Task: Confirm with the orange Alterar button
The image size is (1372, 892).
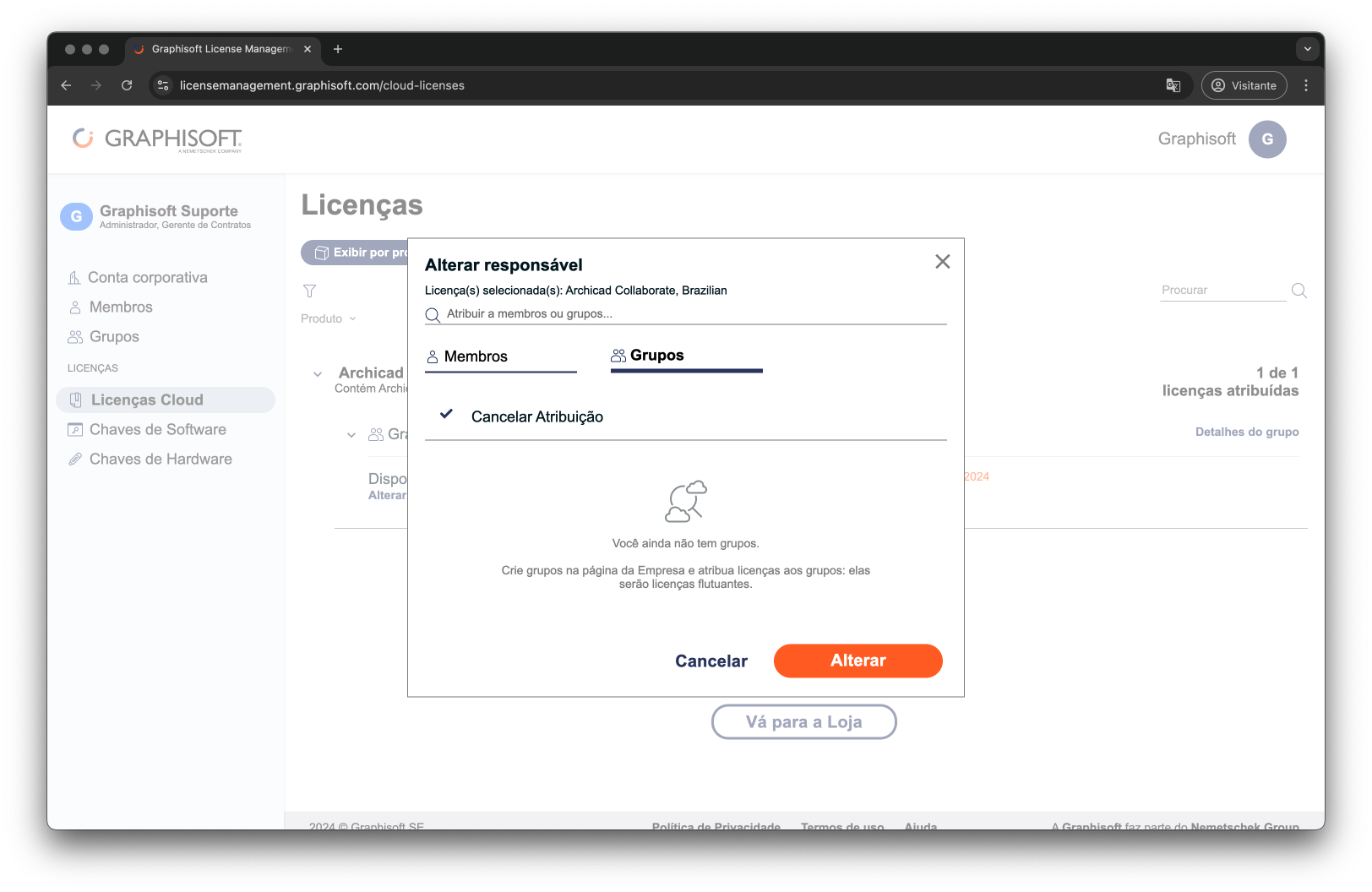Action: pos(857,661)
